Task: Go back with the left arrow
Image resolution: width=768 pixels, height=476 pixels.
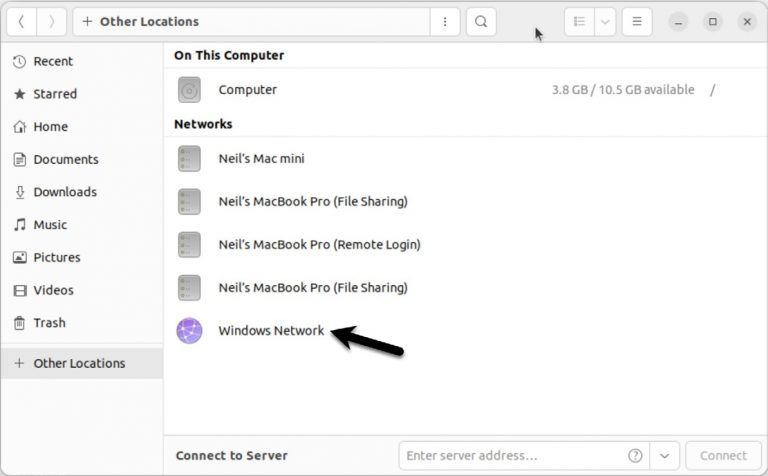Action: tap(21, 21)
